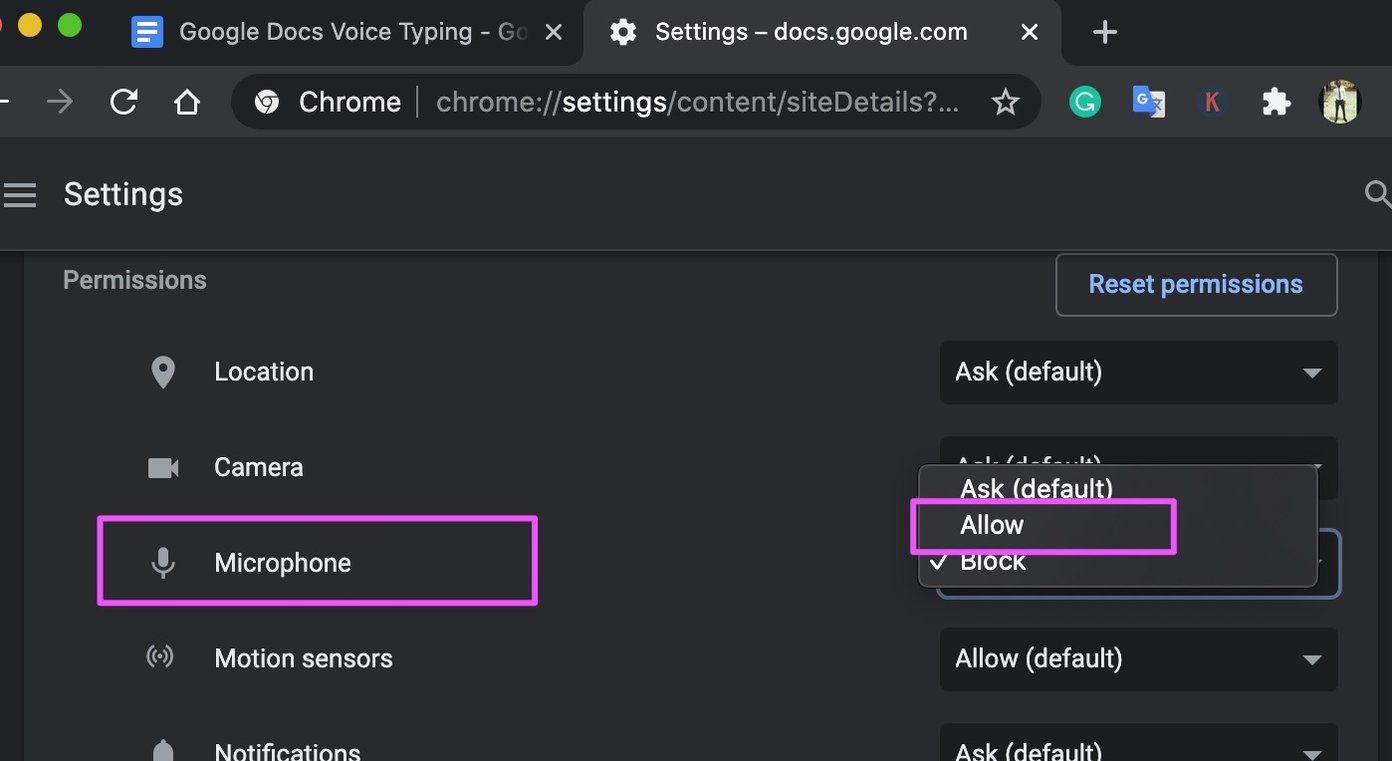
Task: Expand the Location permission dropdown
Action: pos(1138,372)
